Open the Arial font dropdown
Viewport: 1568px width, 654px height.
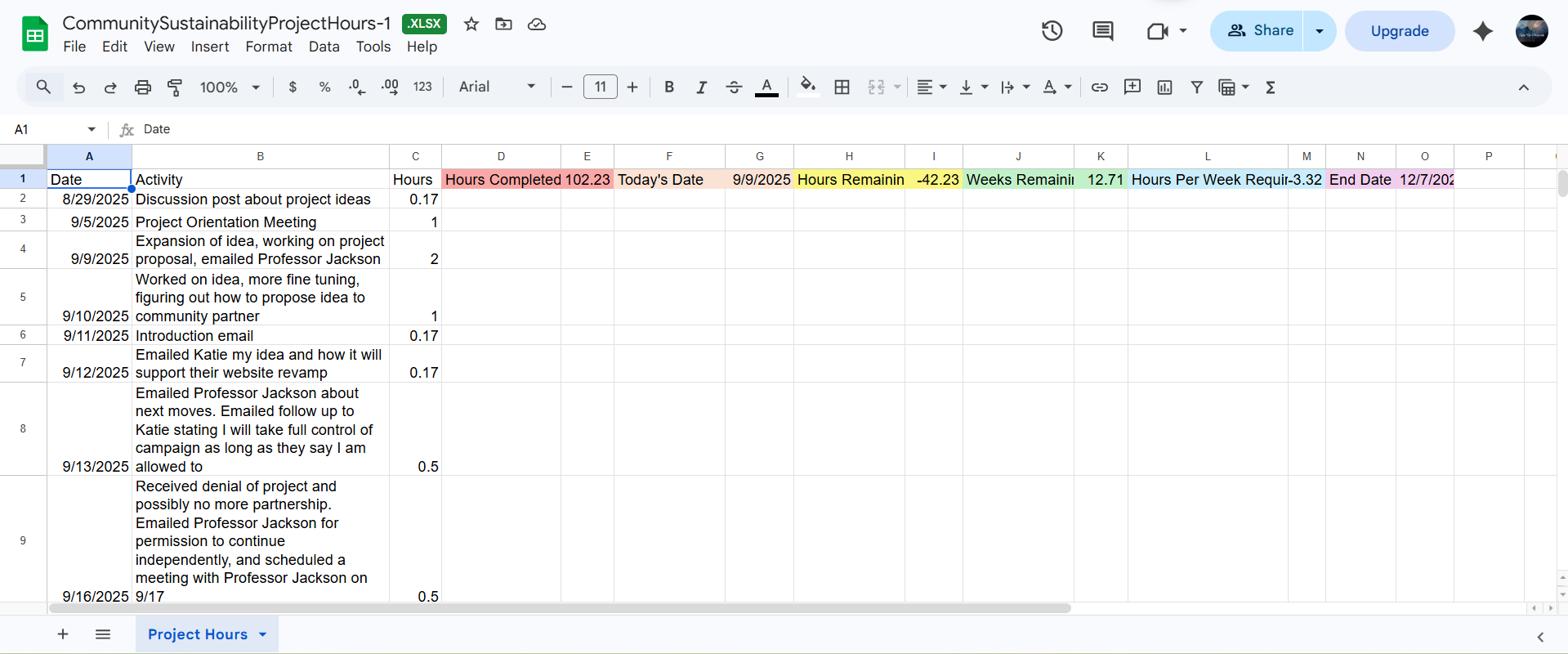tap(497, 87)
